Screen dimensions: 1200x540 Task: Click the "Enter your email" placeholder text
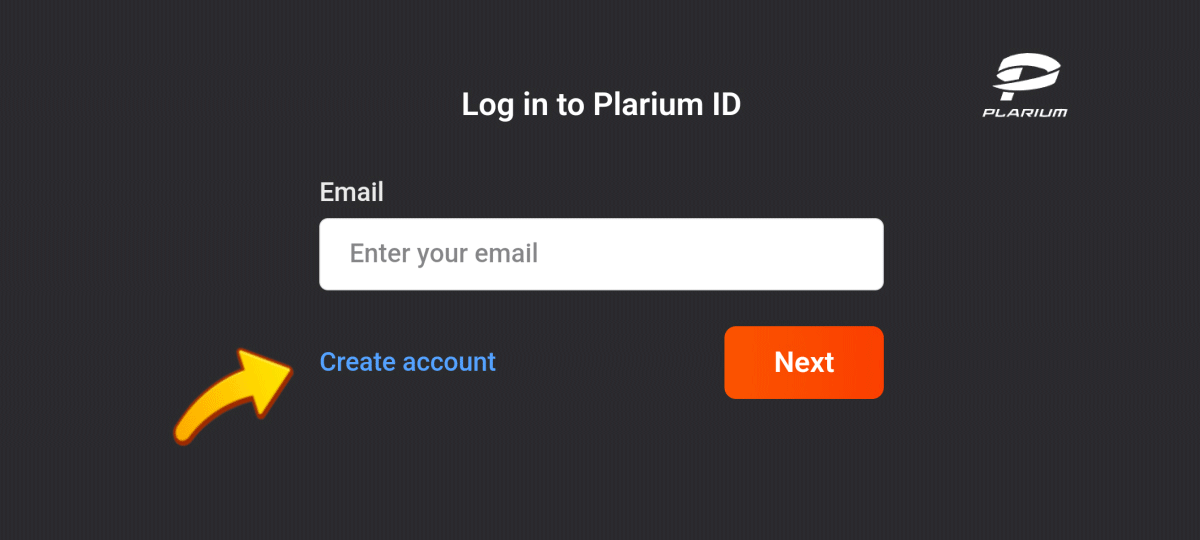tap(444, 254)
